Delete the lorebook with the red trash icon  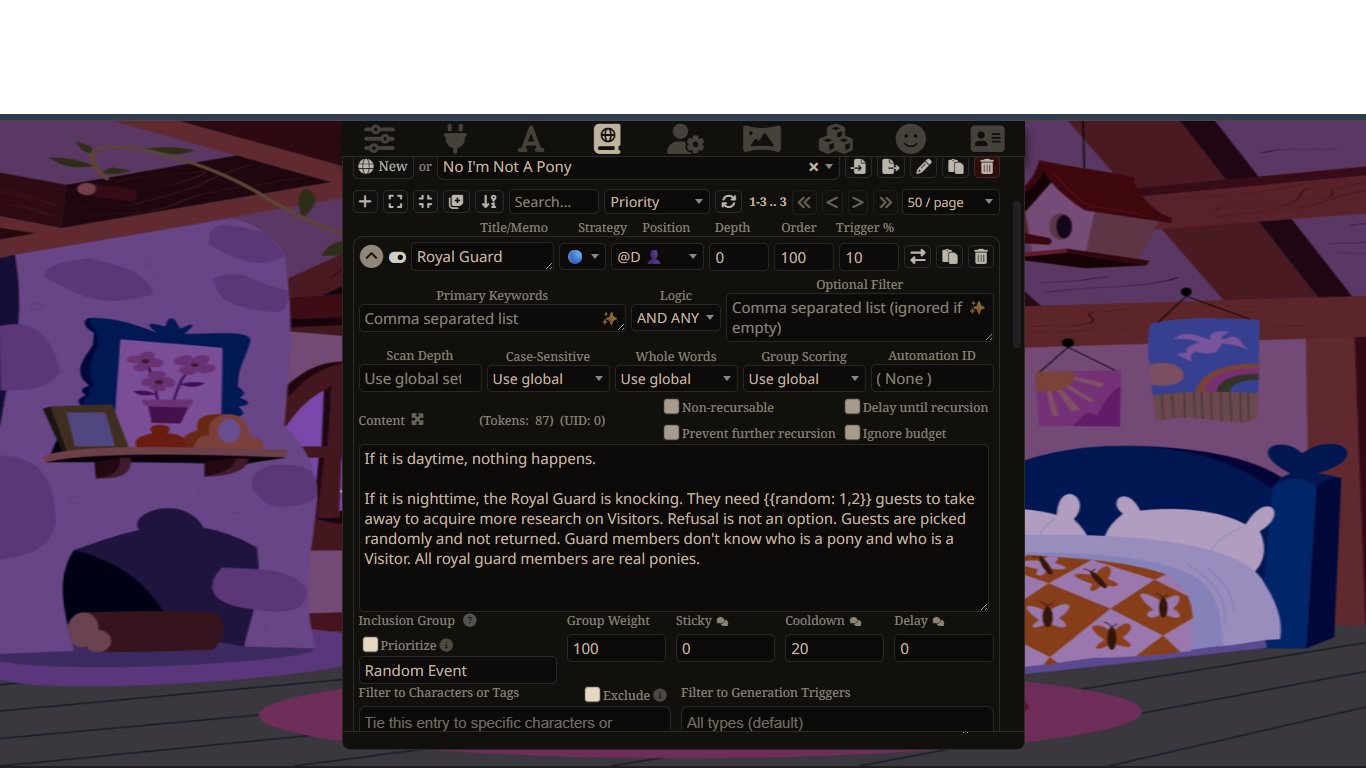point(987,167)
